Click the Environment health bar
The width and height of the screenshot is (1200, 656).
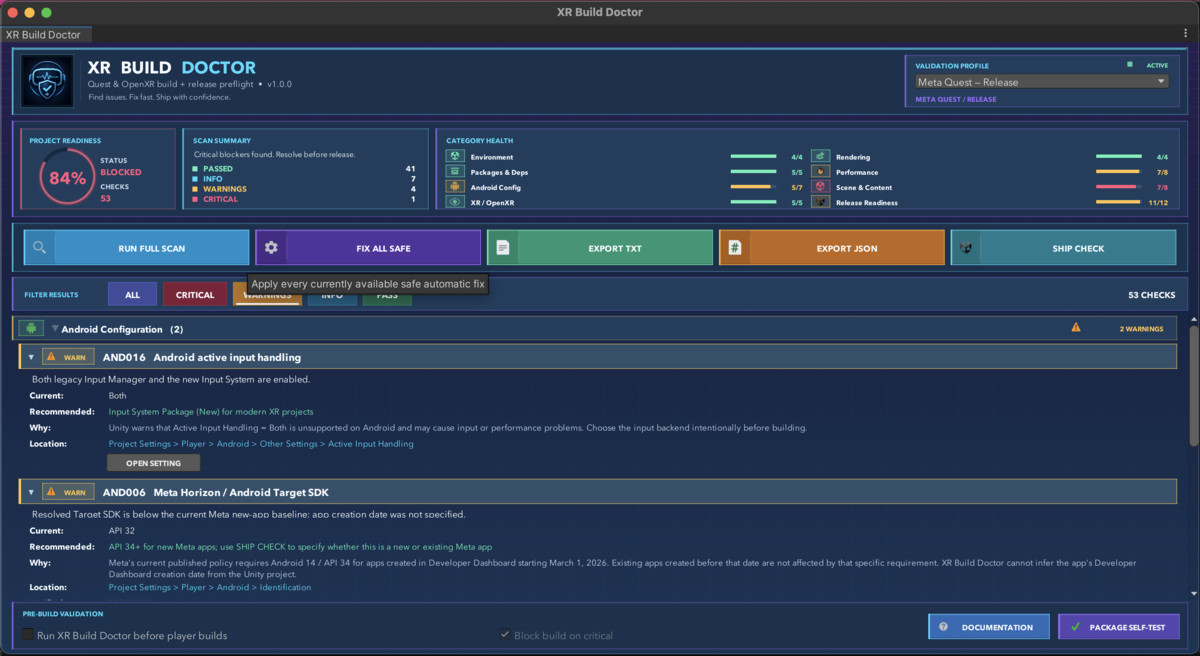click(x=753, y=157)
